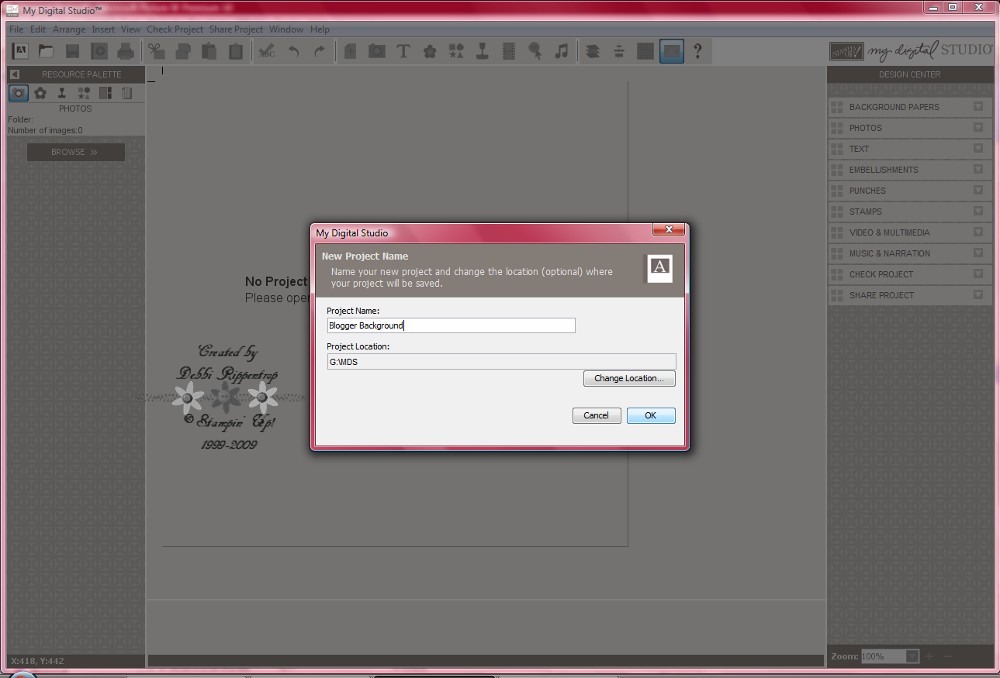The height and width of the screenshot is (678, 1000).
Task: Click the Add Embellishment flower icon
Action: tap(430, 51)
